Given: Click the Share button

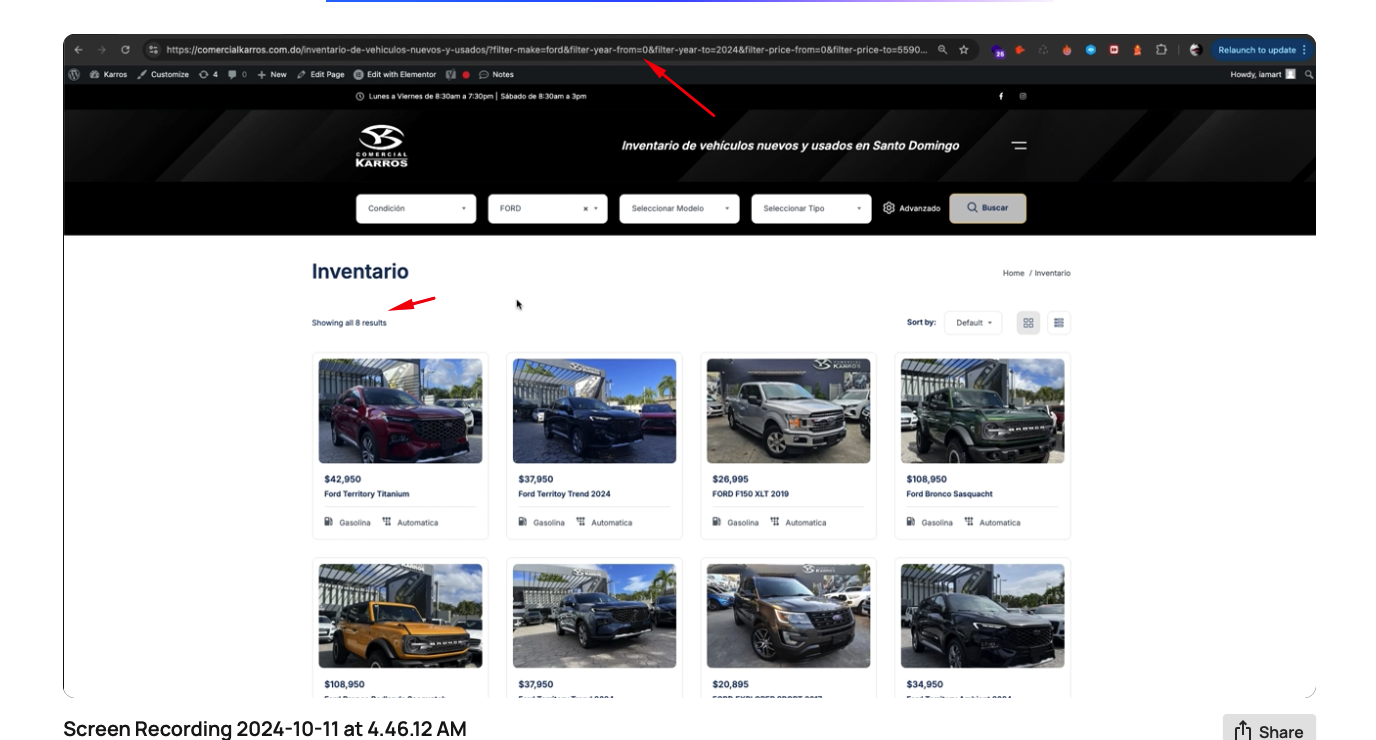Looking at the screenshot, I should pyautogui.click(x=1269, y=730).
